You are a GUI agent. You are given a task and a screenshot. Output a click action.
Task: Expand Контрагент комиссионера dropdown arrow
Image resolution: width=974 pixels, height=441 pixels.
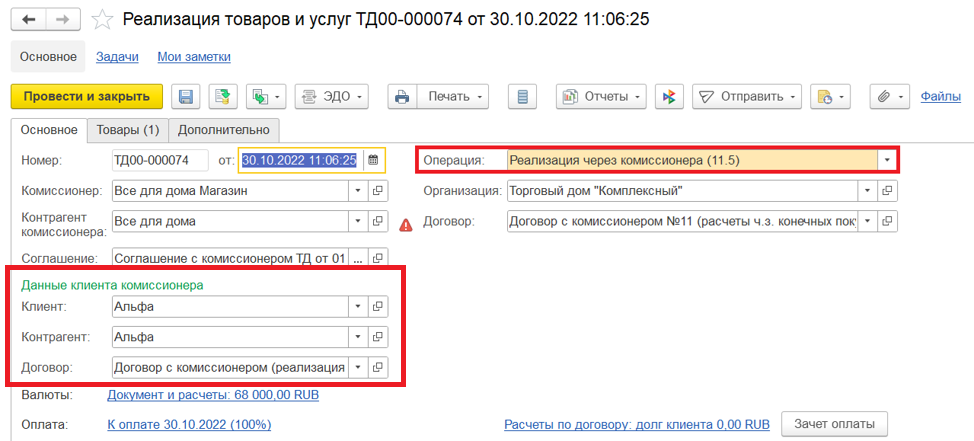pos(358,220)
